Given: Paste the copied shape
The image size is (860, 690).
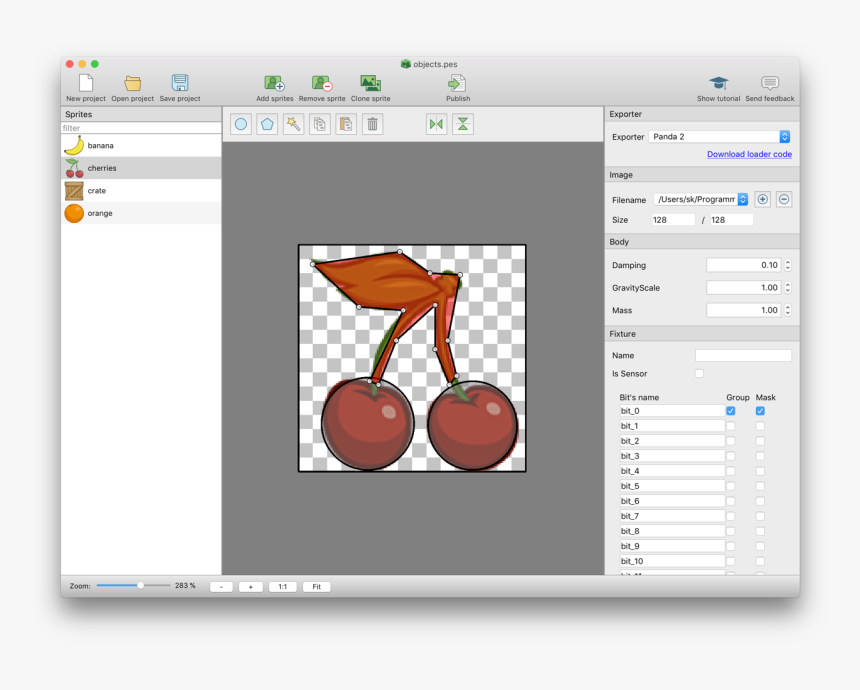Looking at the screenshot, I should pos(345,123).
